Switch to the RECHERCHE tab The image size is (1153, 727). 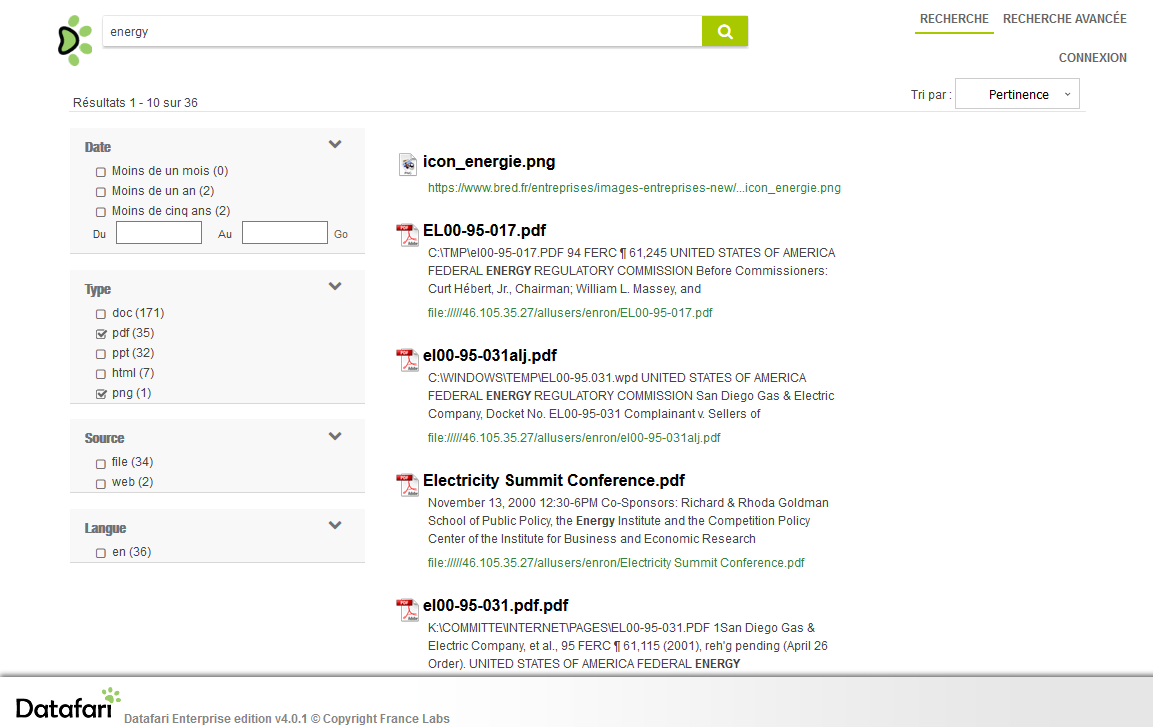pos(954,19)
